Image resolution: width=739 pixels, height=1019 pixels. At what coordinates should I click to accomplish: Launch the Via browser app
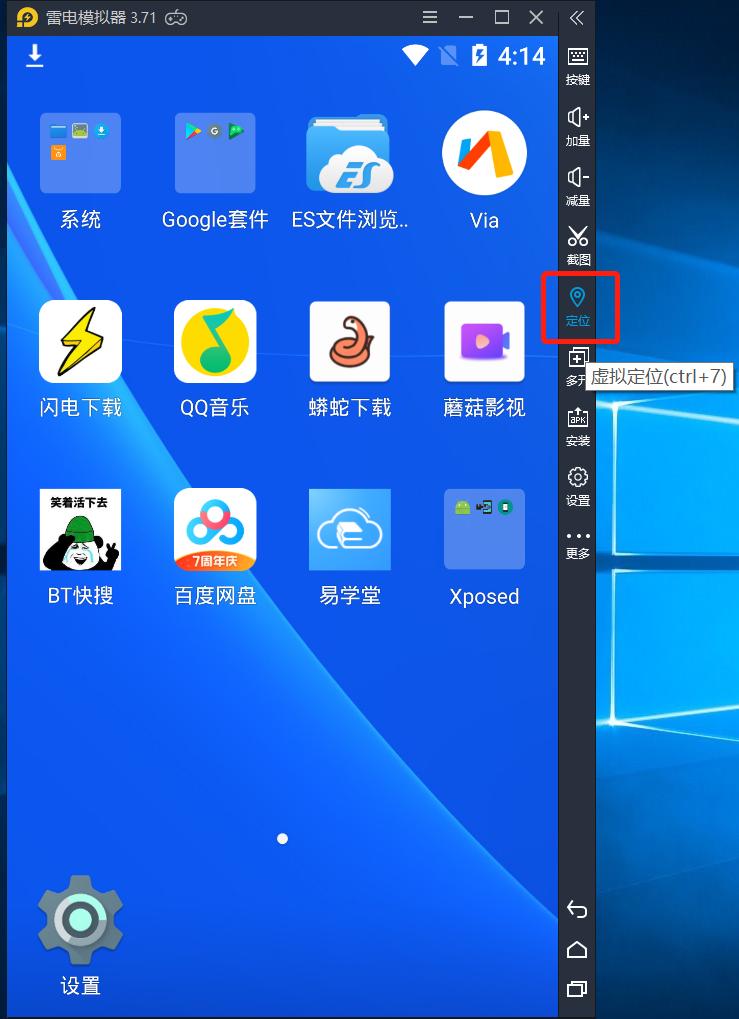click(x=484, y=153)
